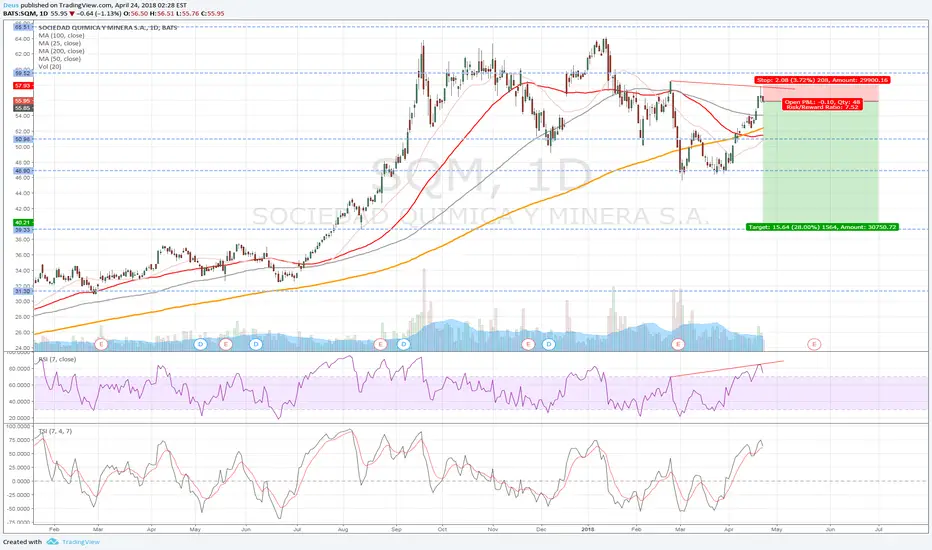This screenshot has height=550, width=932.
Task: Click the 46.90 horizontal line price label
Action: [22, 171]
